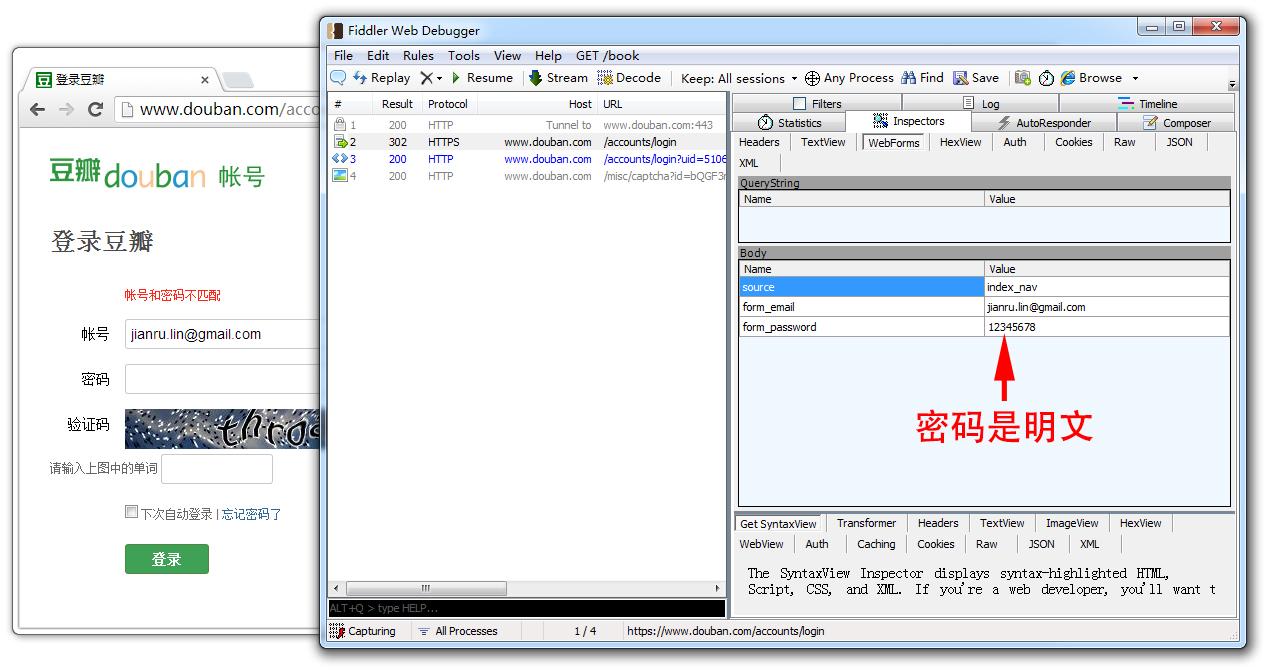Click the 密码 password field
Screen dimensions: 1267x671
coord(223,379)
